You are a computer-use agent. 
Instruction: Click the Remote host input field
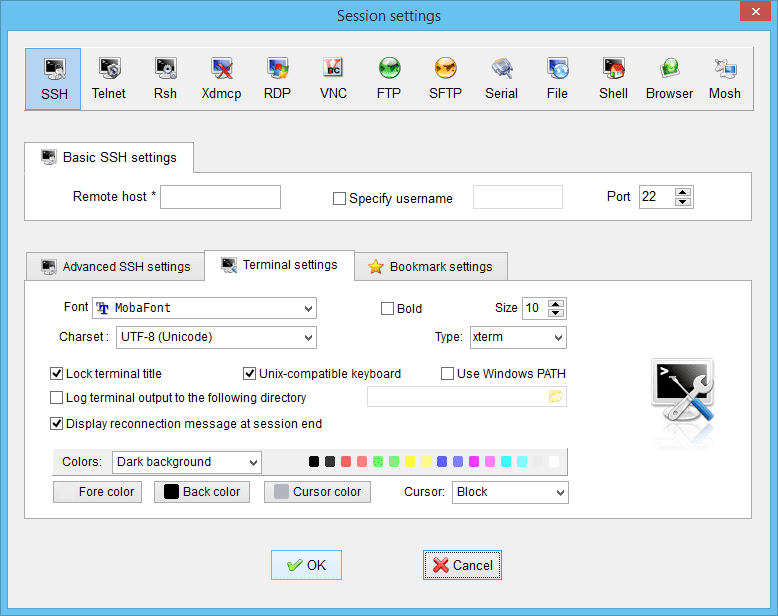(220, 197)
